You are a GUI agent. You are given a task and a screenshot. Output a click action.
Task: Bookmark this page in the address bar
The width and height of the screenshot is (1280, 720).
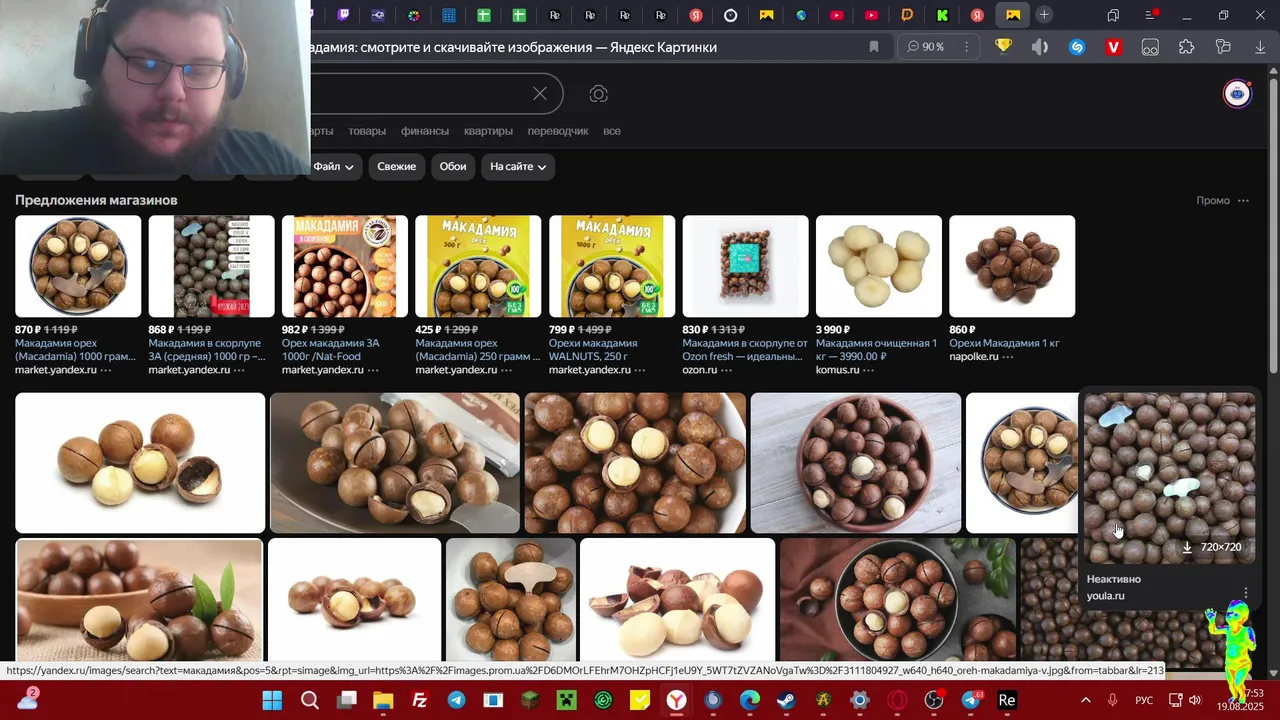coord(874,47)
